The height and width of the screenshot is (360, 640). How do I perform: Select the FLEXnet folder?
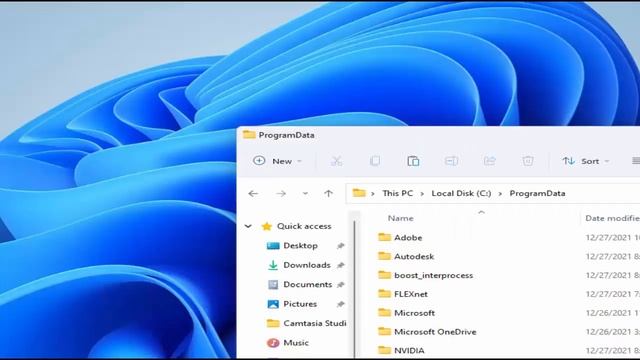(411, 294)
